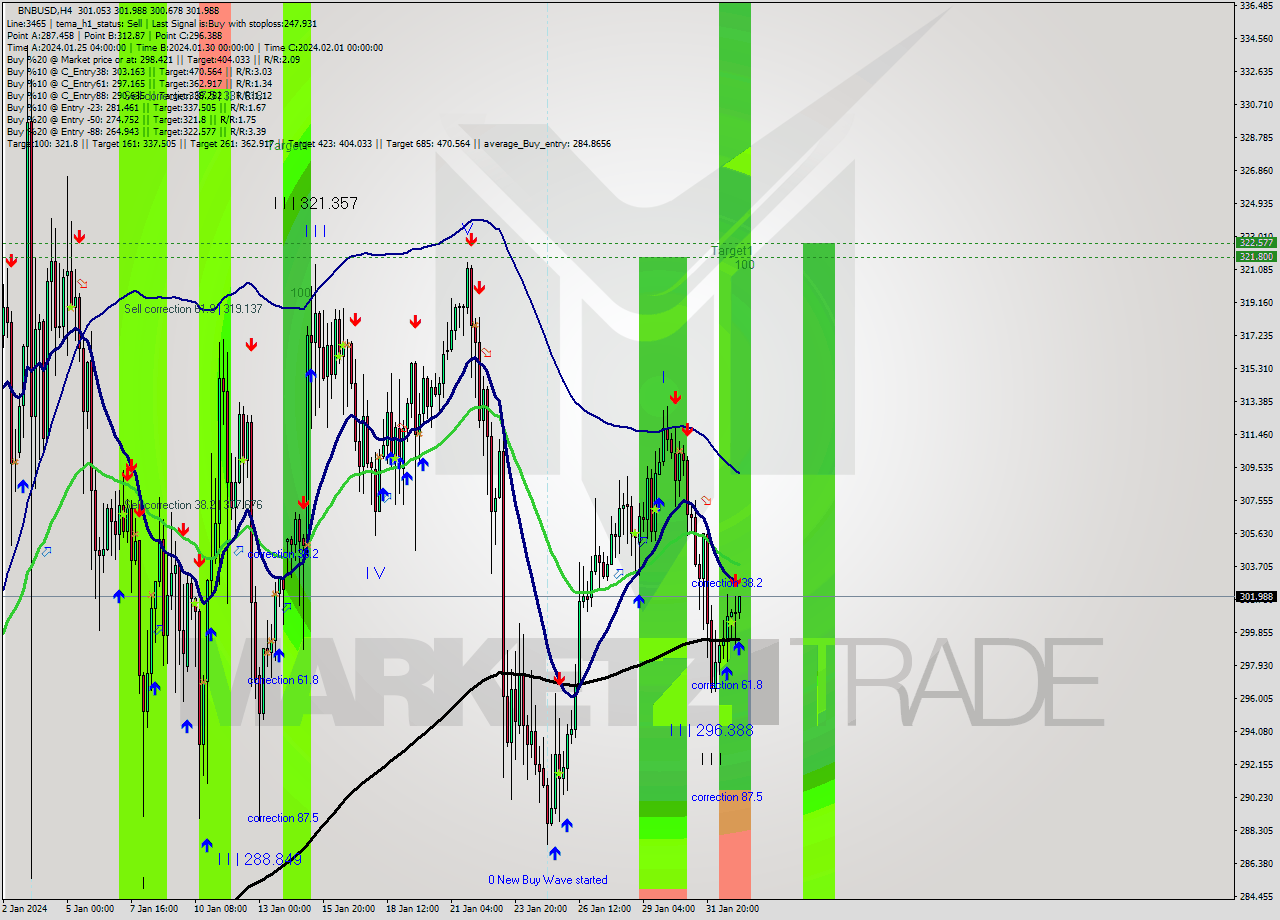Viewport: 1280px width, 920px height.
Task: Click the '31 Jan 20:00' date label
Action: coord(731,910)
